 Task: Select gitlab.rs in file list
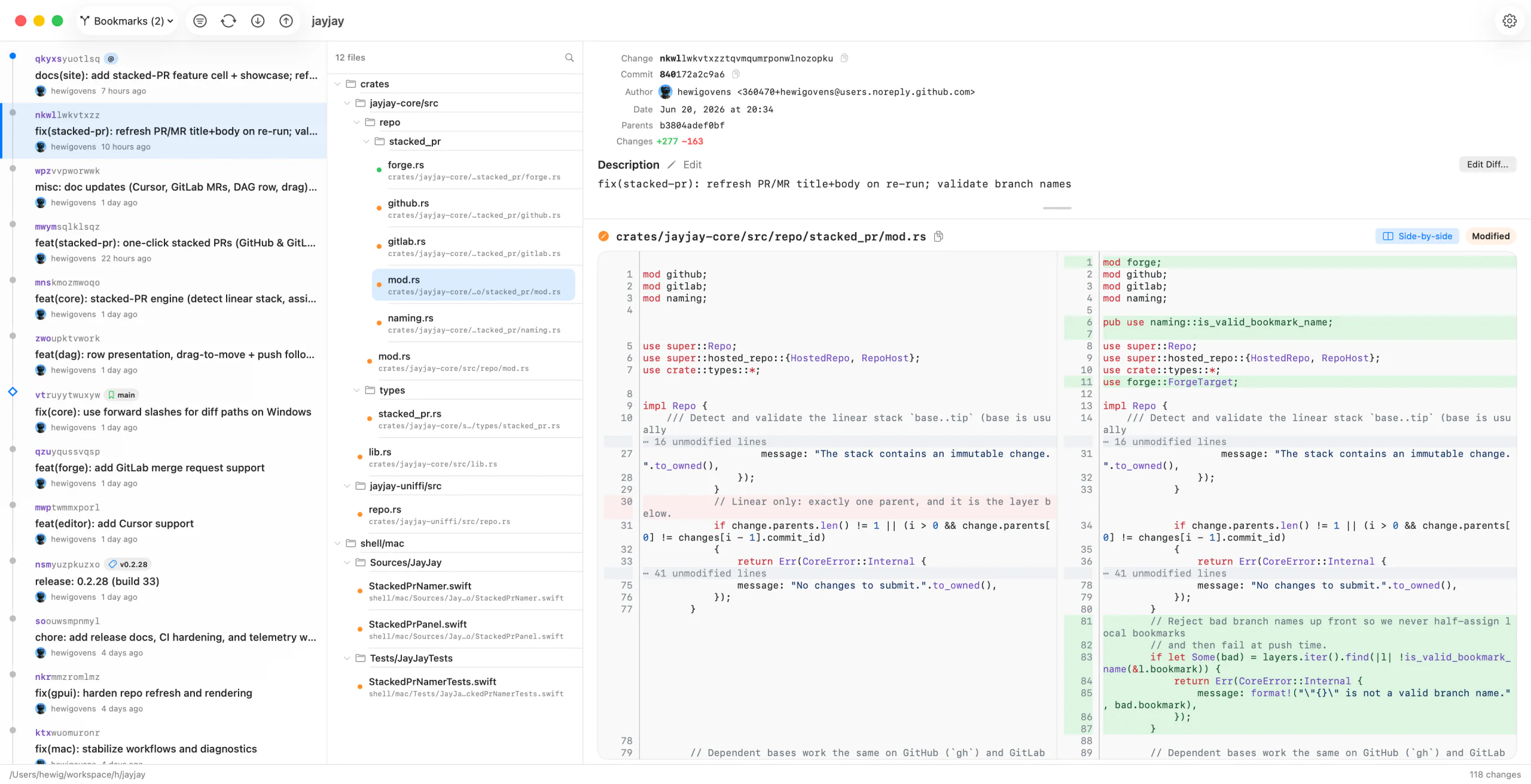474,246
